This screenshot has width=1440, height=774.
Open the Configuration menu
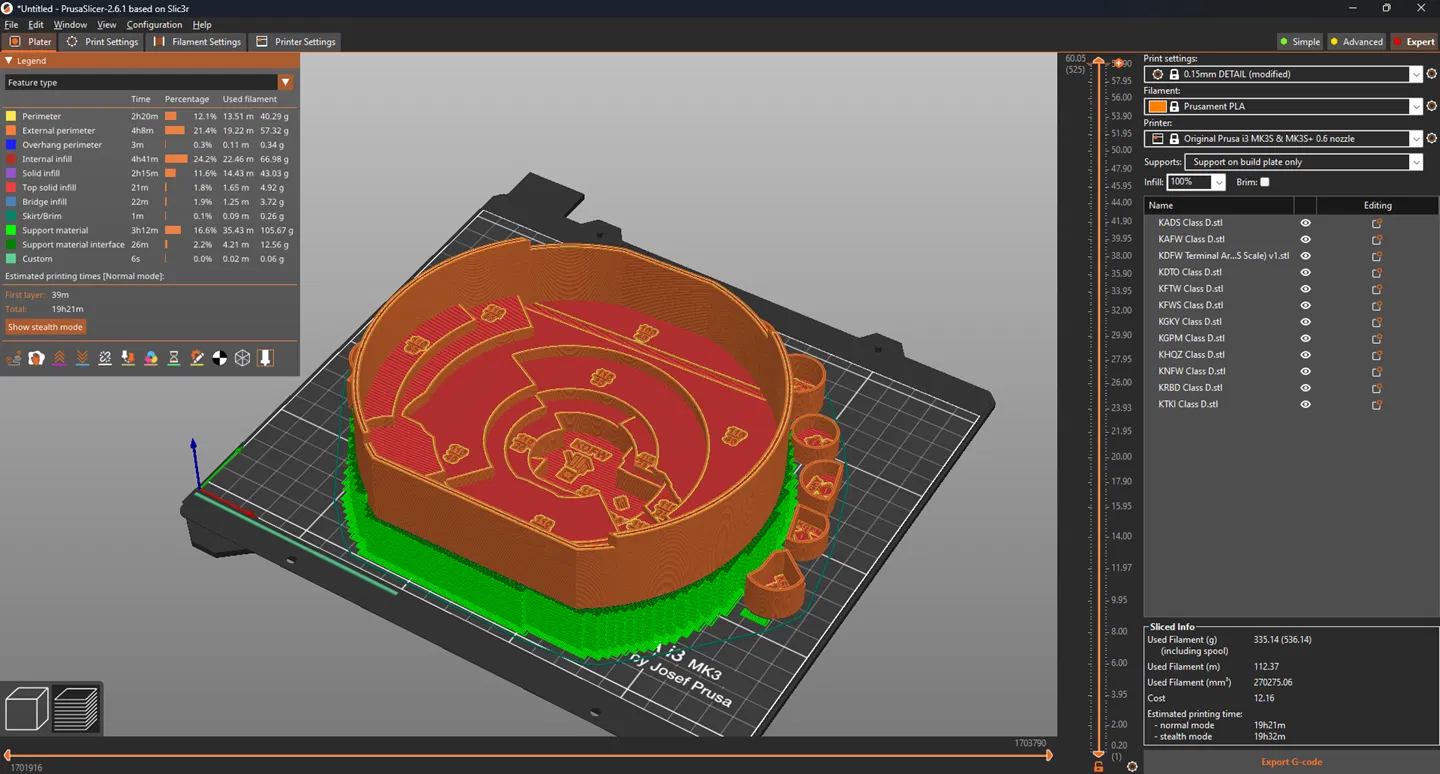(x=154, y=24)
